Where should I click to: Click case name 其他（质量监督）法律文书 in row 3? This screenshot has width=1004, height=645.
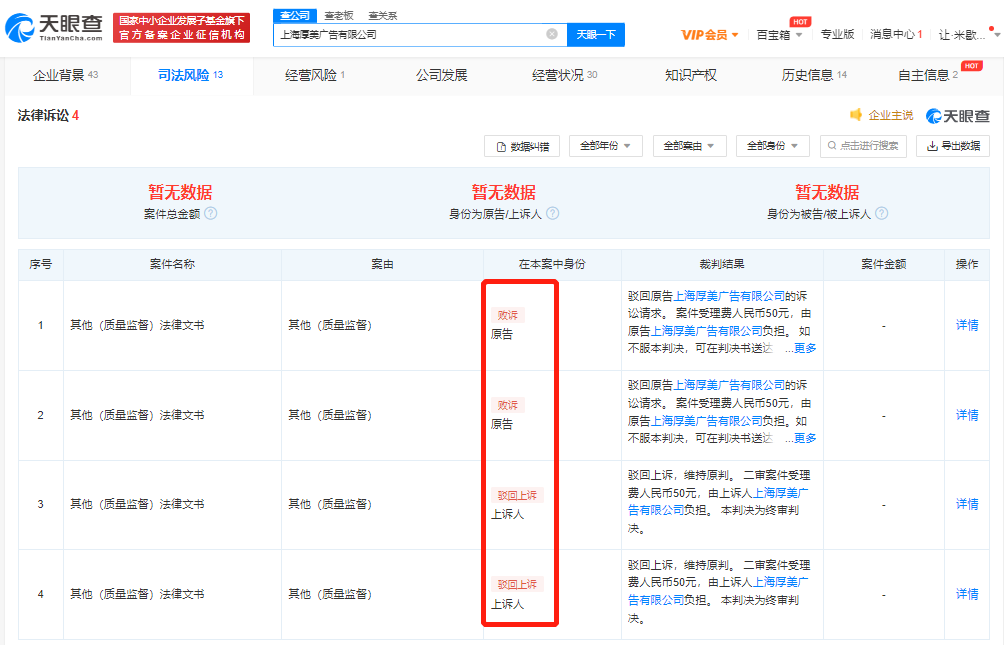137,505
